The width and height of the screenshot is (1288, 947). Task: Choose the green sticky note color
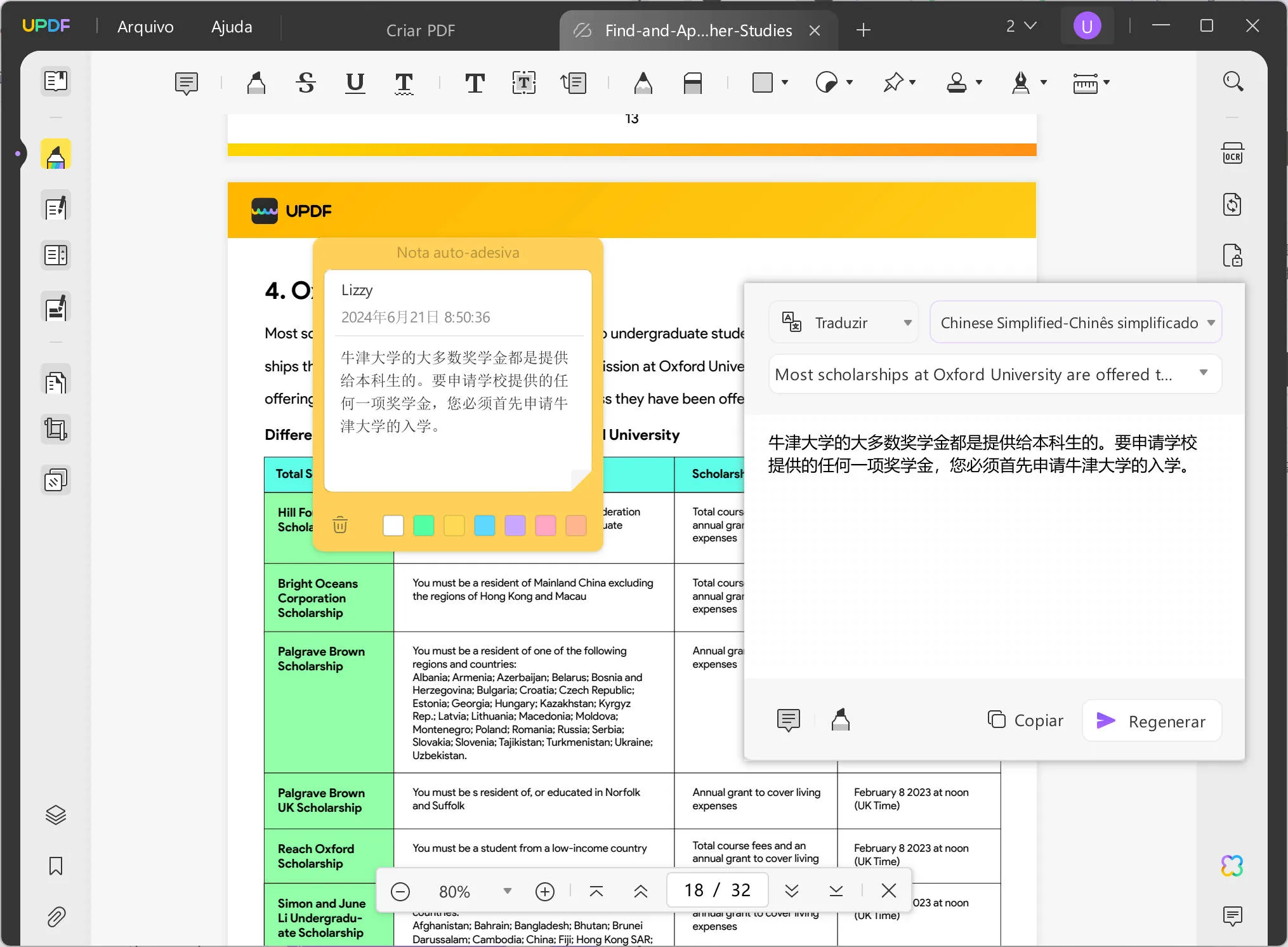tap(424, 526)
